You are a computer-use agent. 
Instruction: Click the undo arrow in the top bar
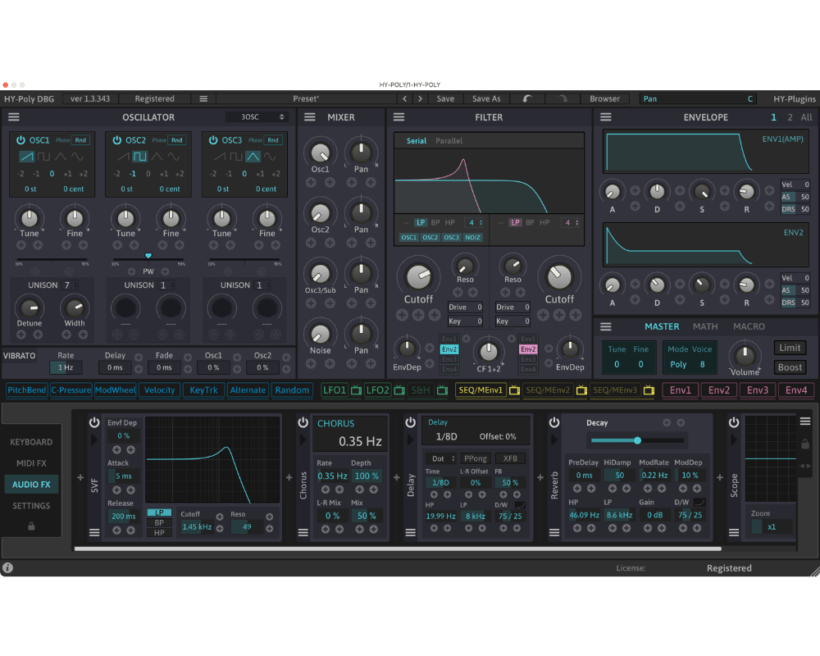tap(527, 99)
